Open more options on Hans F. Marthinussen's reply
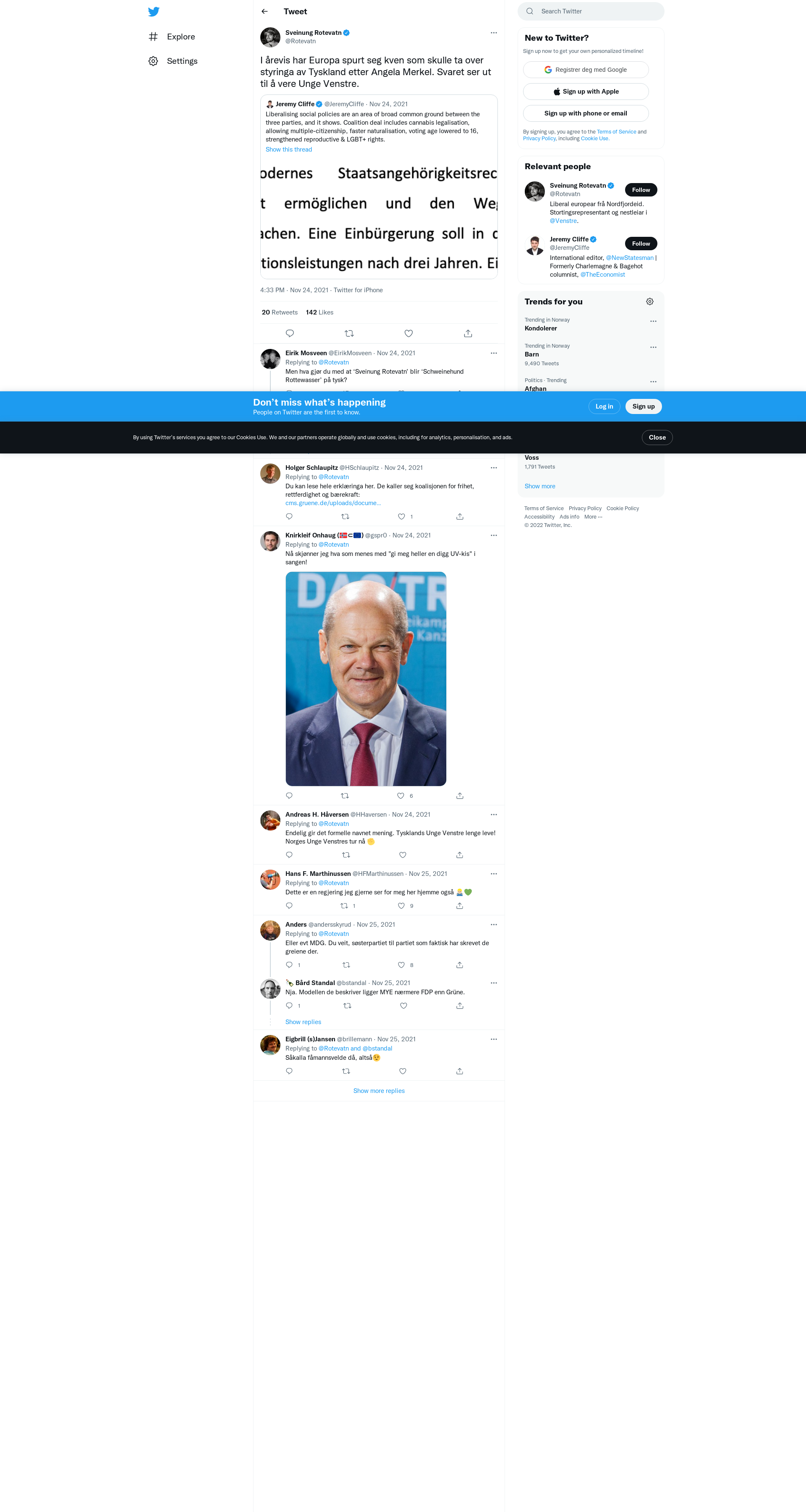This screenshot has width=806, height=1512. click(494, 874)
